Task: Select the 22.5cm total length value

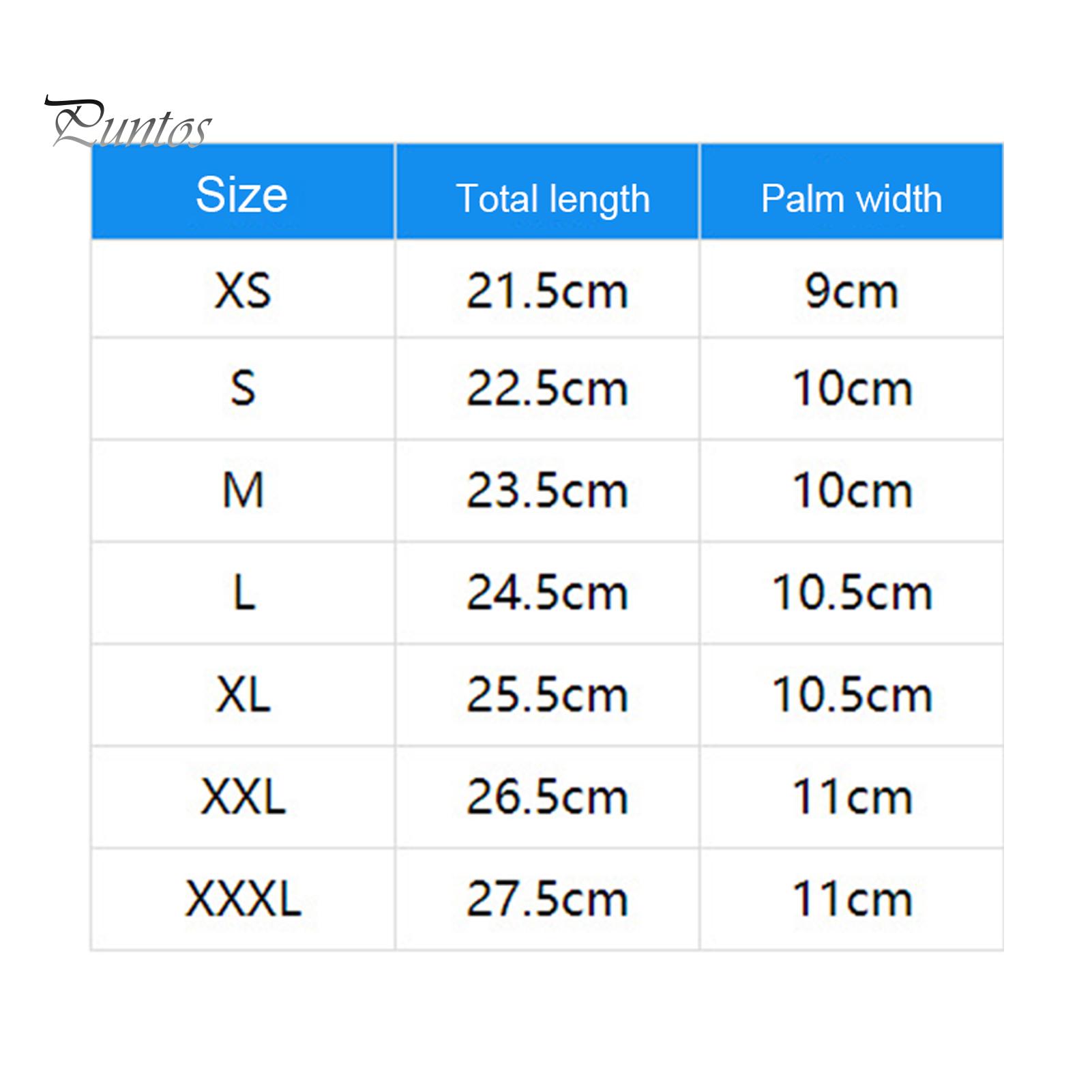Action: (x=547, y=389)
